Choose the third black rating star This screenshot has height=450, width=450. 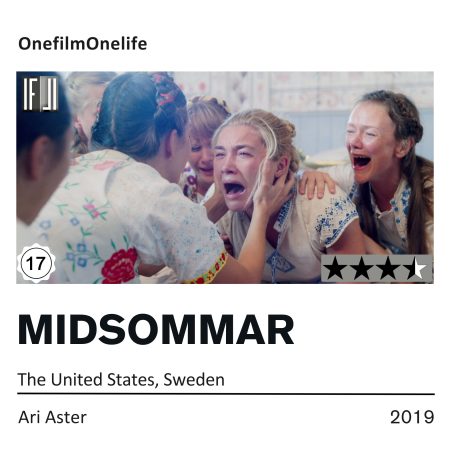(x=389, y=269)
